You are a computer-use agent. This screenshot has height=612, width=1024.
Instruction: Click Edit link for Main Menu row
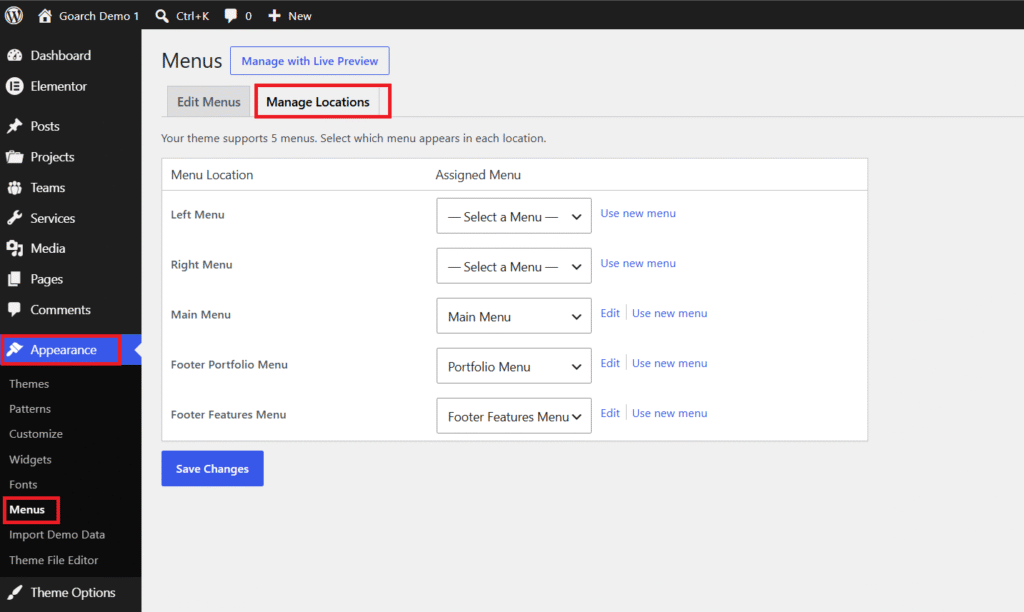pos(610,313)
